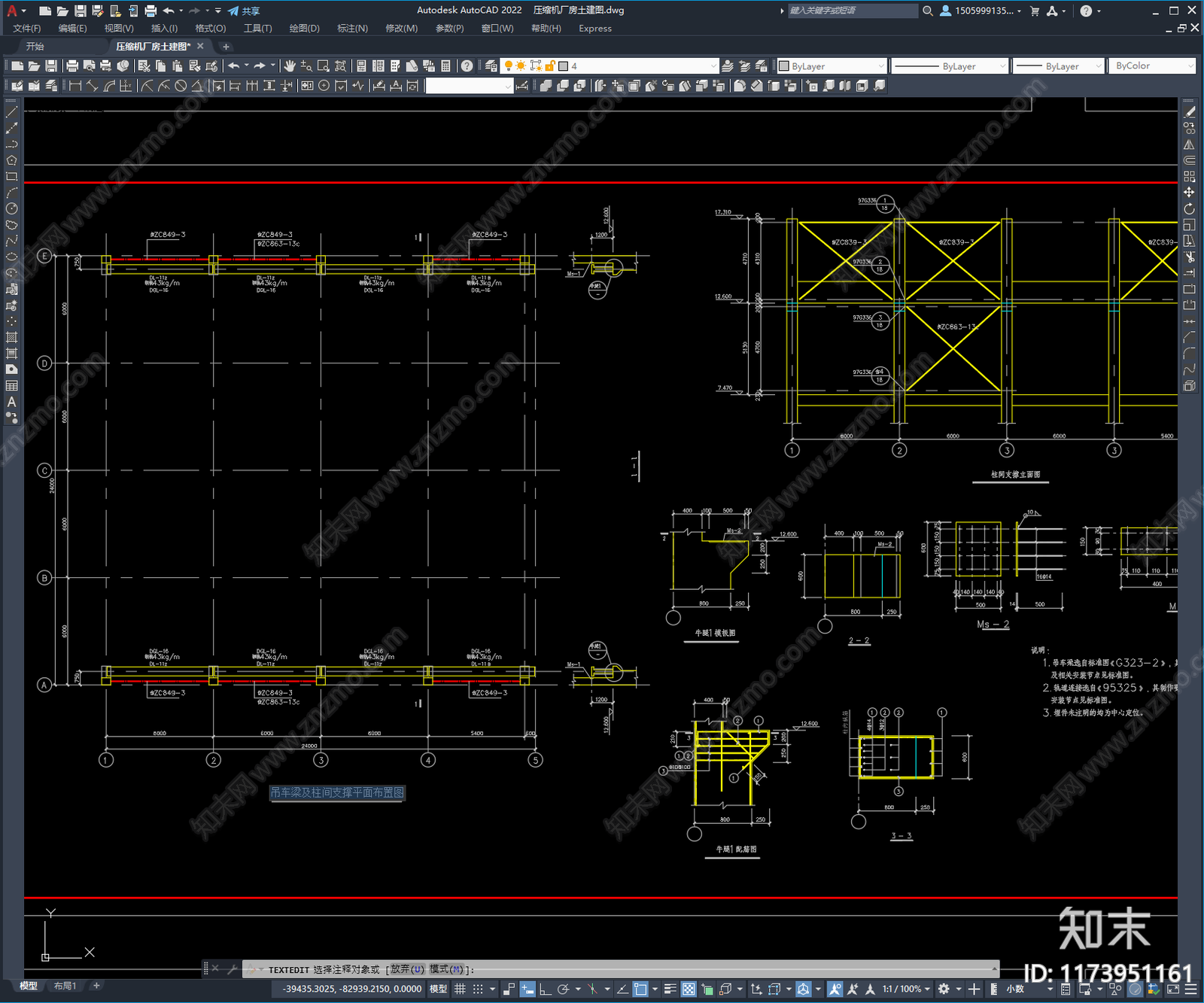Toggle object snap in status bar

640,989
